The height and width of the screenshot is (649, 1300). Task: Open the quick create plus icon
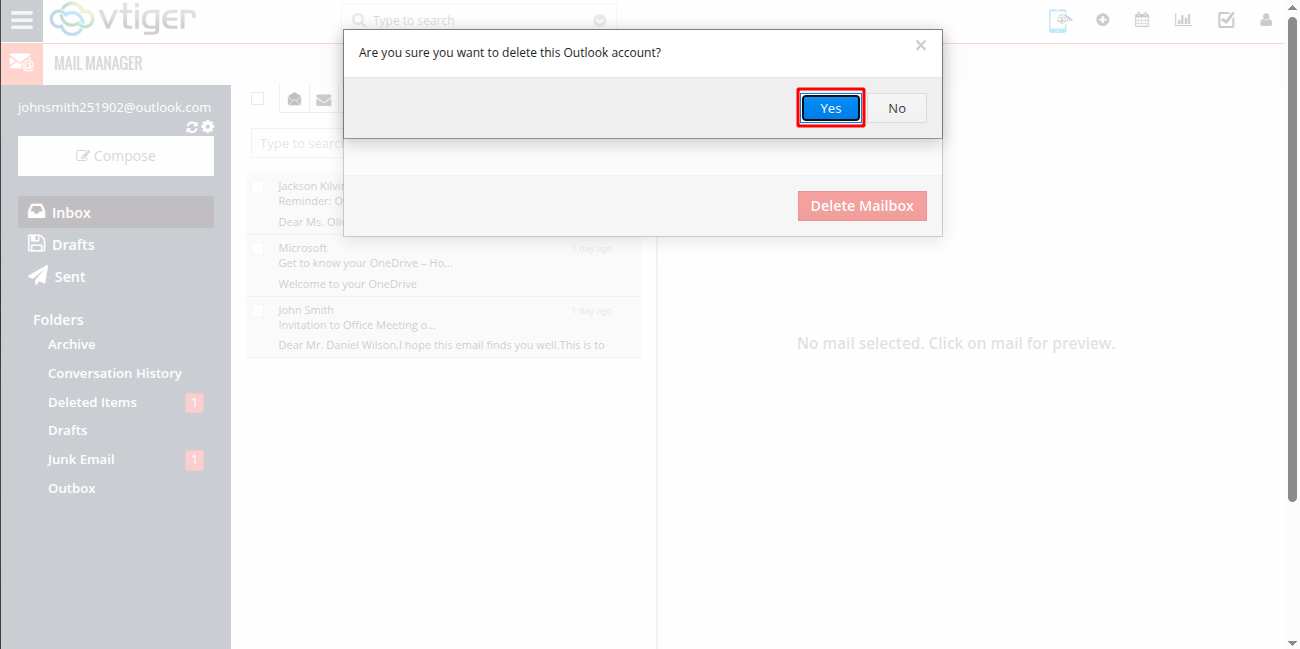click(1102, 20)
